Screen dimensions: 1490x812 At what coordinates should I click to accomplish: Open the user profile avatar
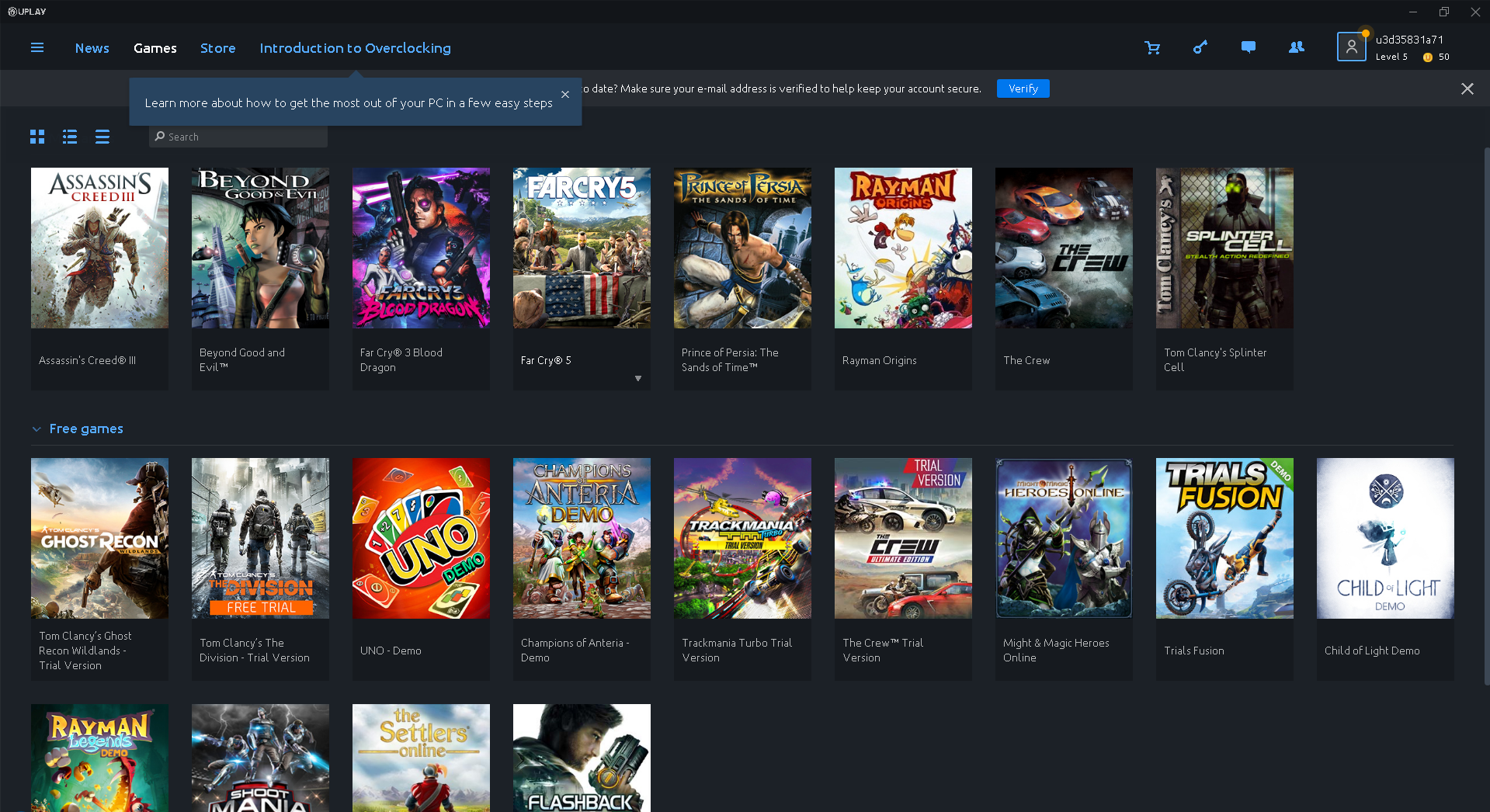click(x=1351, y=47)
